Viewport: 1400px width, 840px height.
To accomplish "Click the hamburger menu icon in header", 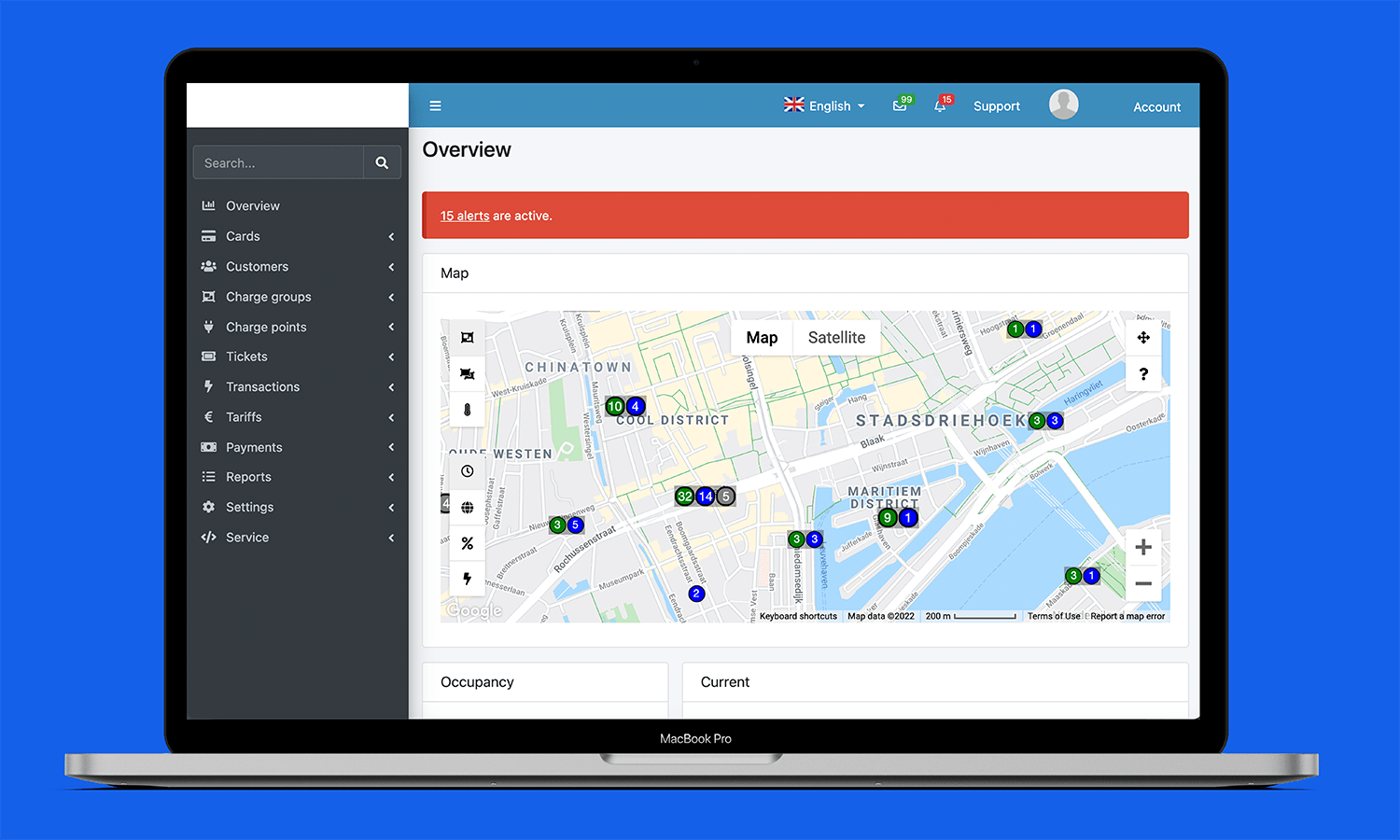I will [435, 106].
